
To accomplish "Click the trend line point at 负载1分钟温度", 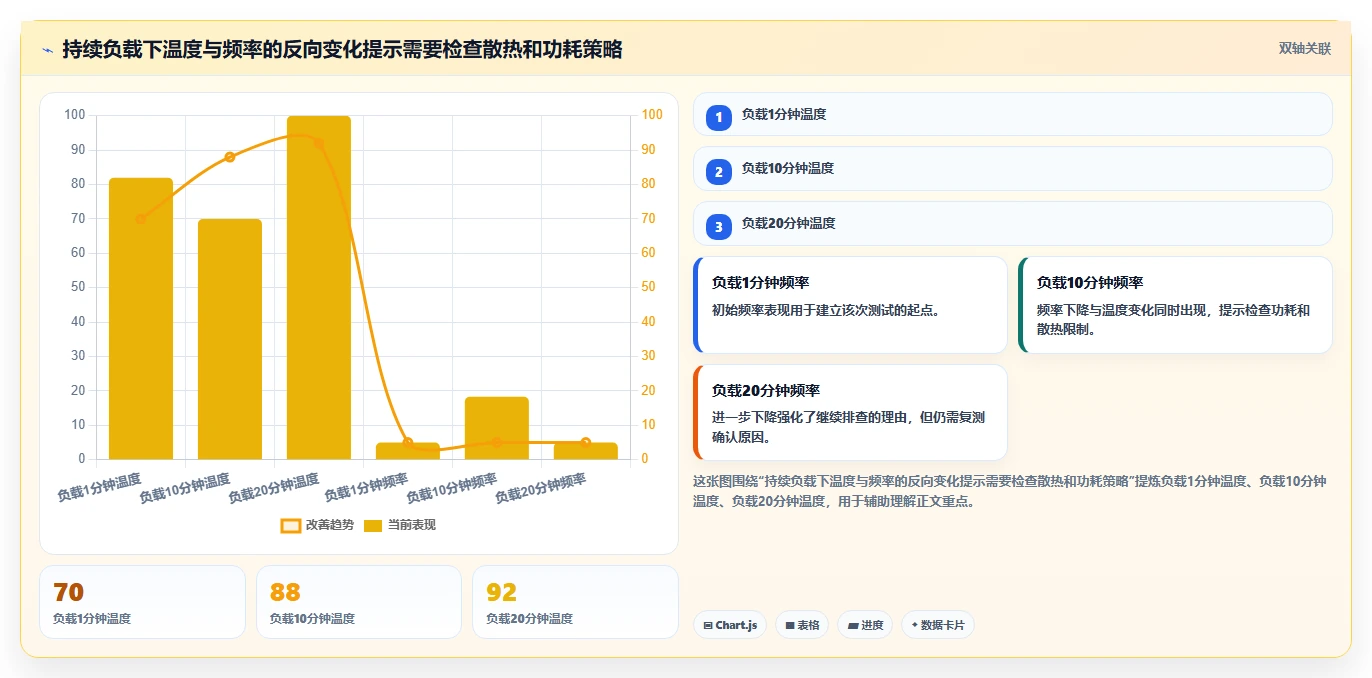I will coord(141,219).
